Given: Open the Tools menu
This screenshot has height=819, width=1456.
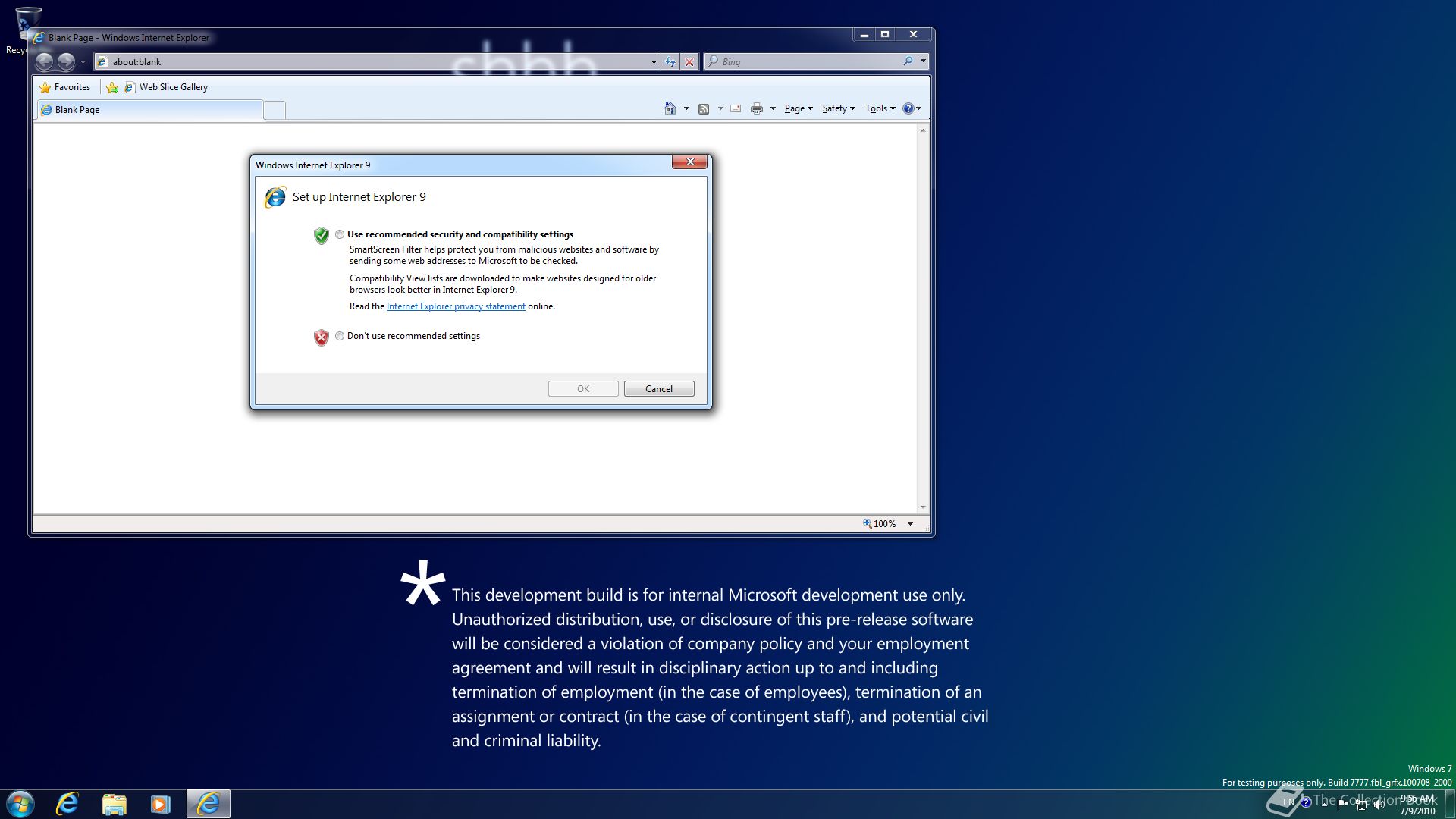Looking at the screenshot, I should (880, 108).
